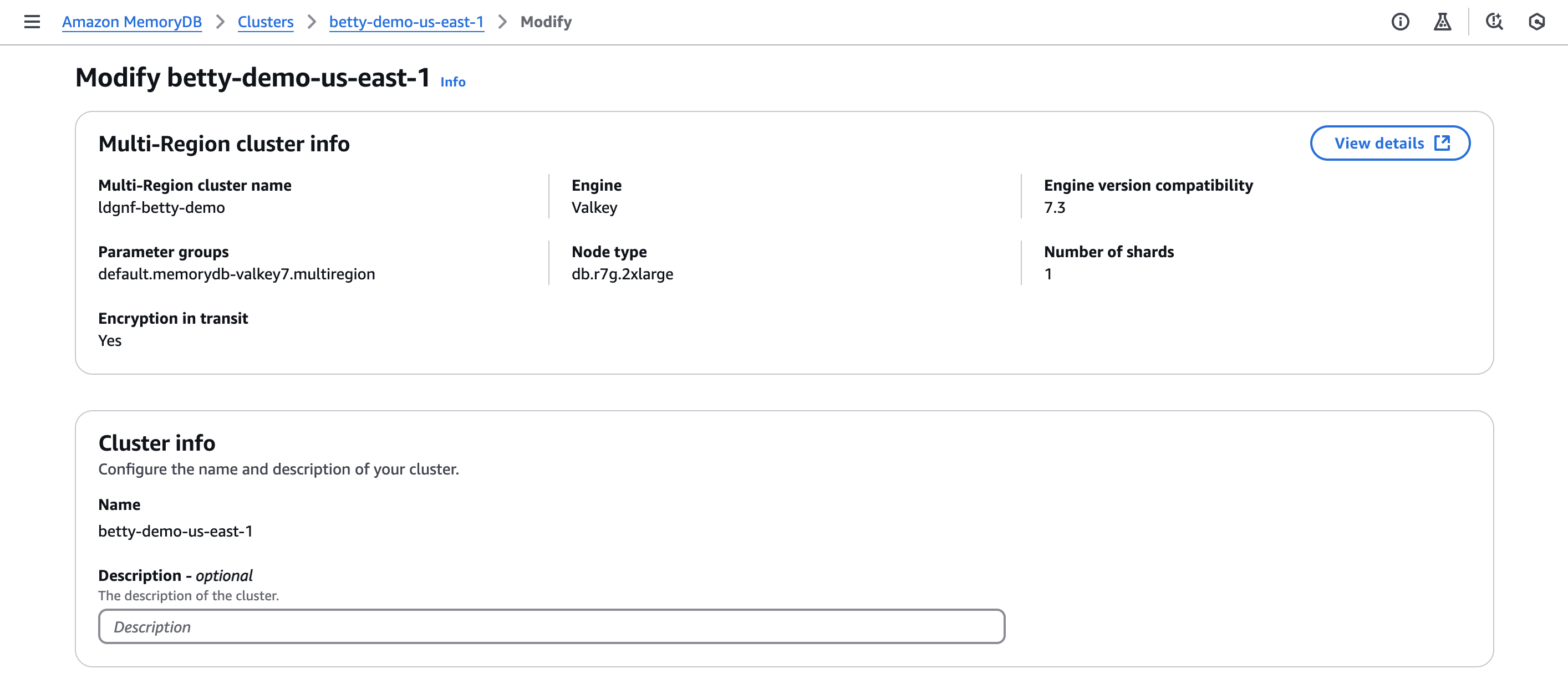Open Info link beside page title
The height and width of the screenshot is (684, 1568).
452,81
